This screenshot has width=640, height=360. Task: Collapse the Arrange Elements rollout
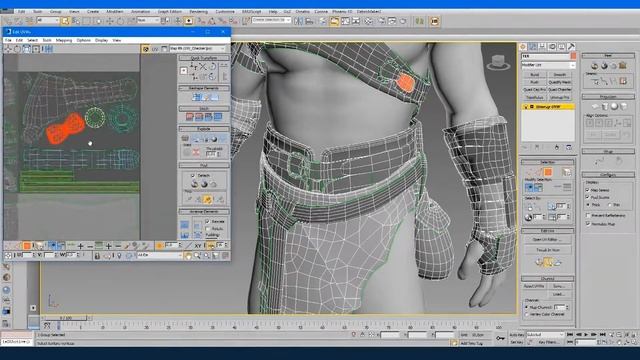(x=204, y=211)
